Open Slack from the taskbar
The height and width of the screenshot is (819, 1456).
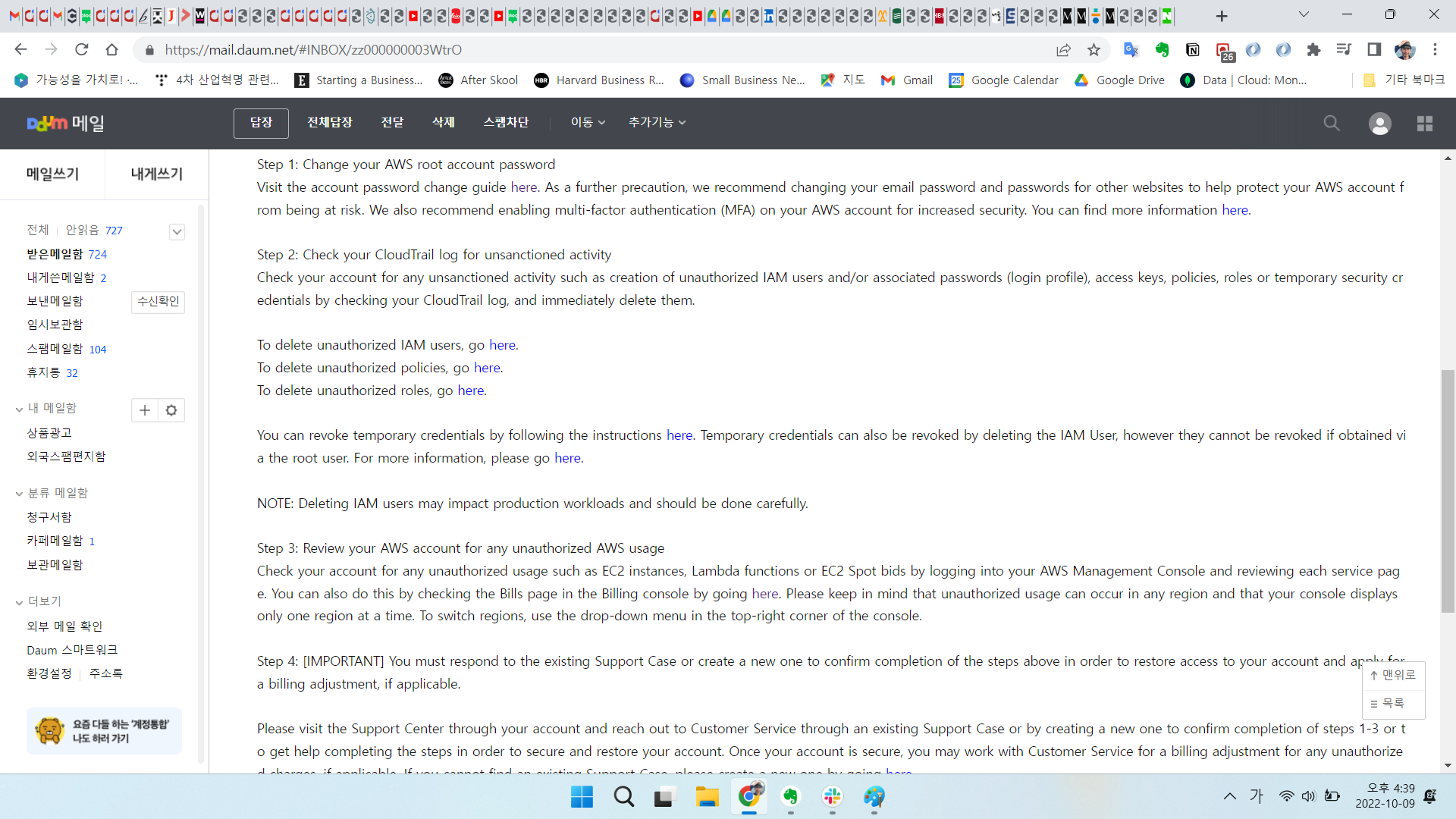point(833,797)
